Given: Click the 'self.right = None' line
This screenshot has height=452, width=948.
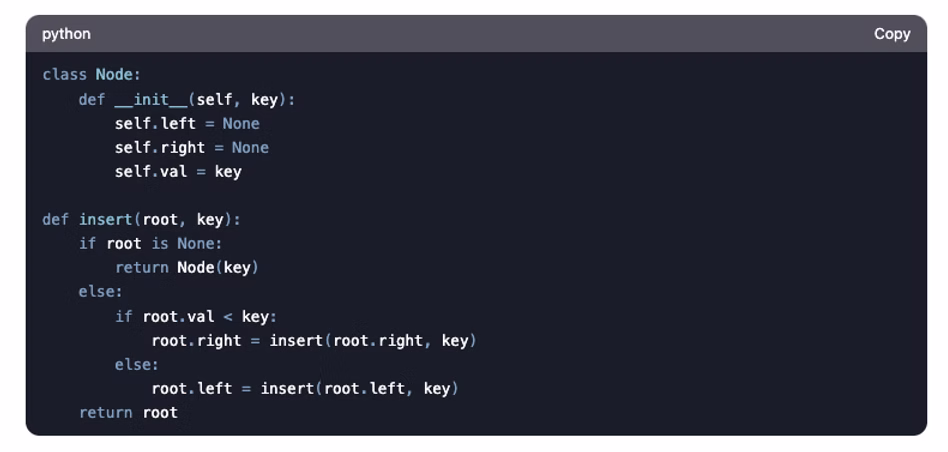Looking at the screenshot, I should 191,148.
